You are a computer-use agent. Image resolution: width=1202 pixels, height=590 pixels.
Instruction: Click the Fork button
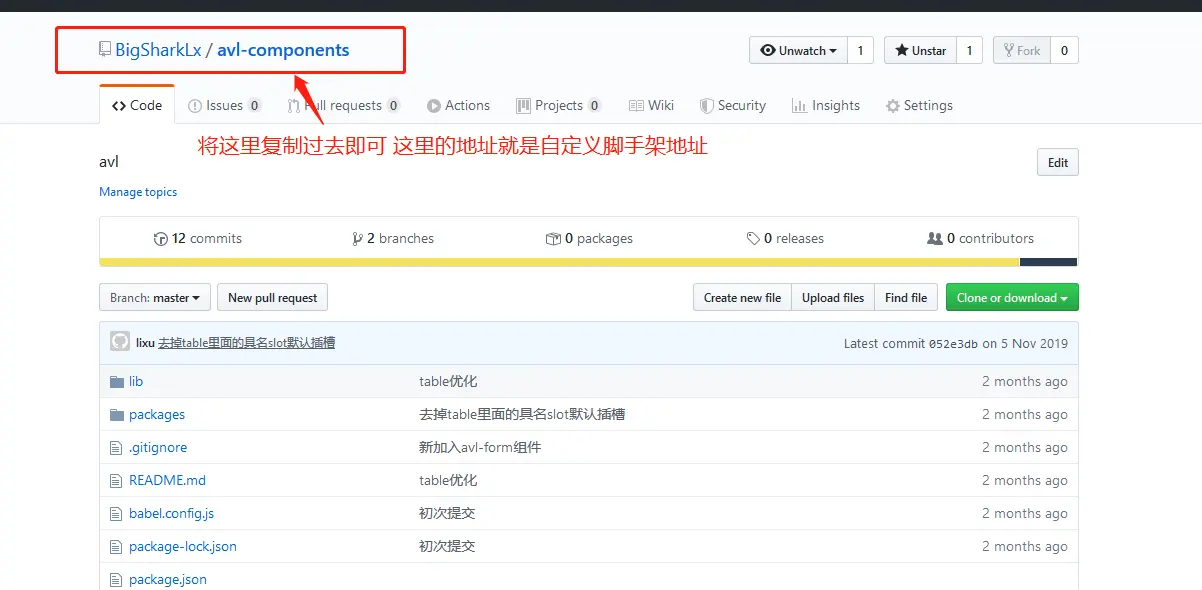tap(1021, 50)
